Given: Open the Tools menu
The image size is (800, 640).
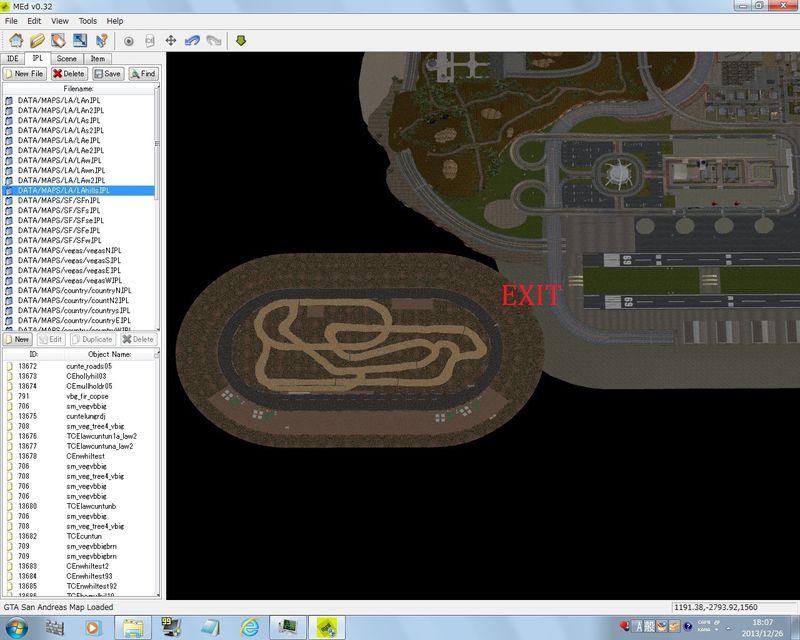Looking at the screenshot, I should (88, 21).
